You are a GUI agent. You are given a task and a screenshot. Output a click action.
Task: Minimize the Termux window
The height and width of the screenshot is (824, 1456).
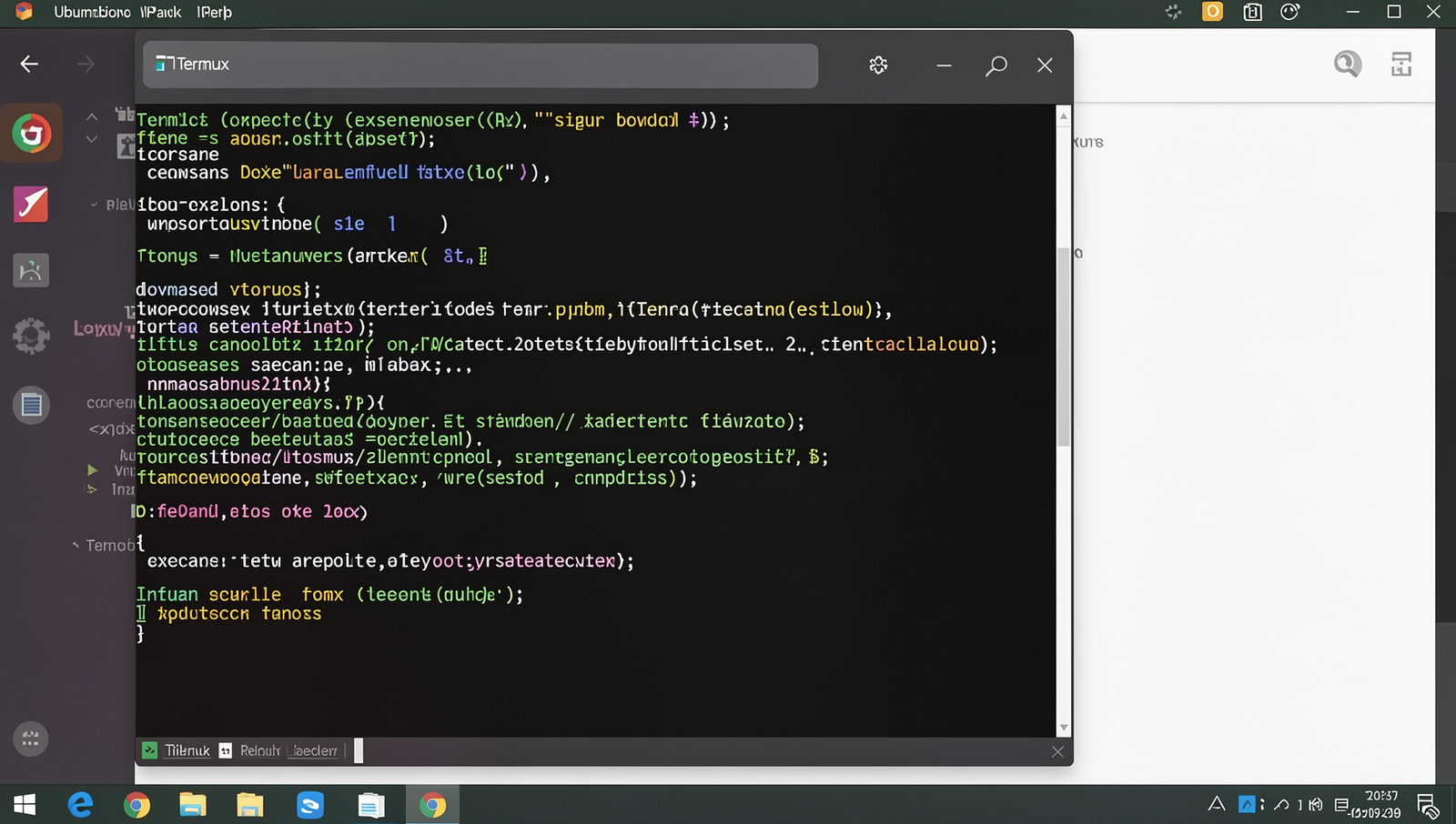pos(944,65)
